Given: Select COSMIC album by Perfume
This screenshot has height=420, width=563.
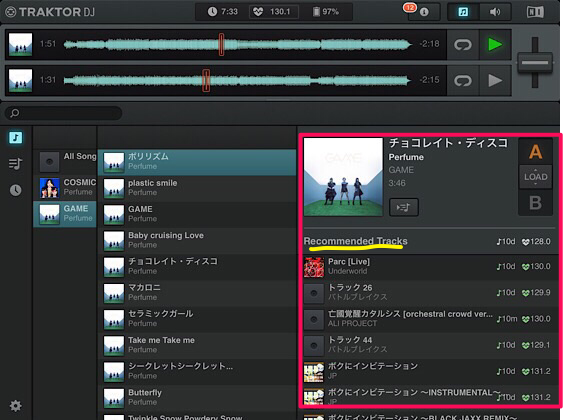Looking at the screenshot, I should [x=65, y=187].
